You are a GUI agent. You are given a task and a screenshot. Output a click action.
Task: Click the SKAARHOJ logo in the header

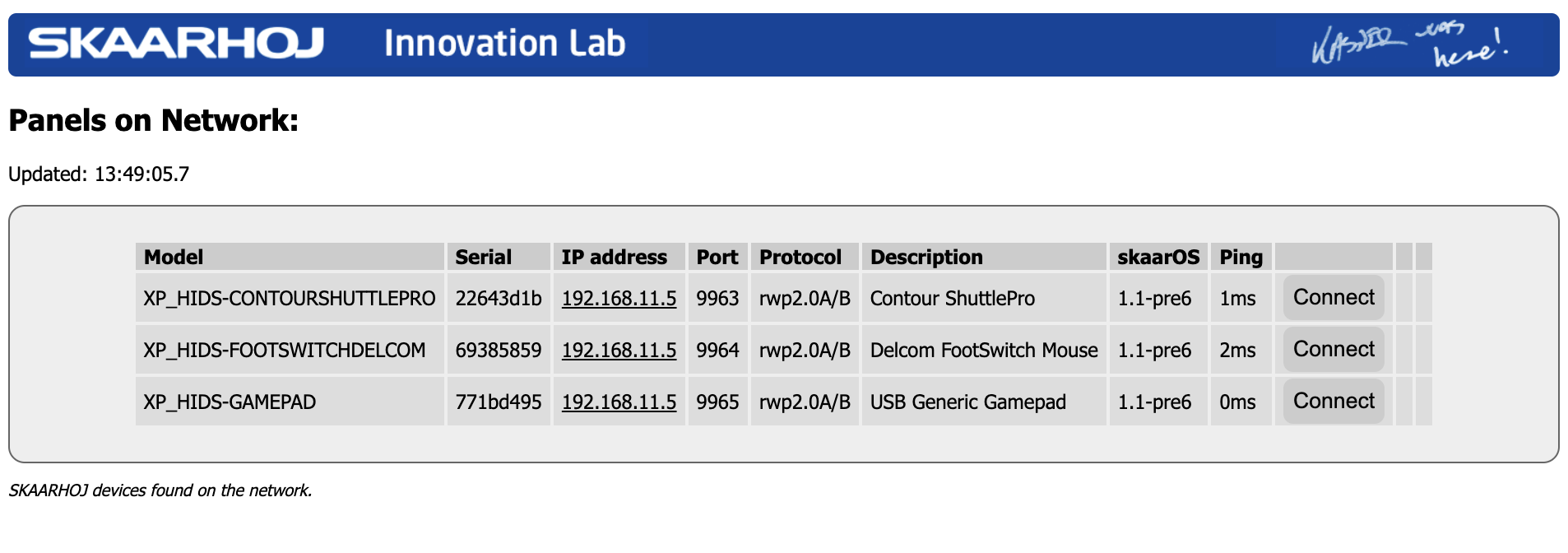tap(176, 44)
